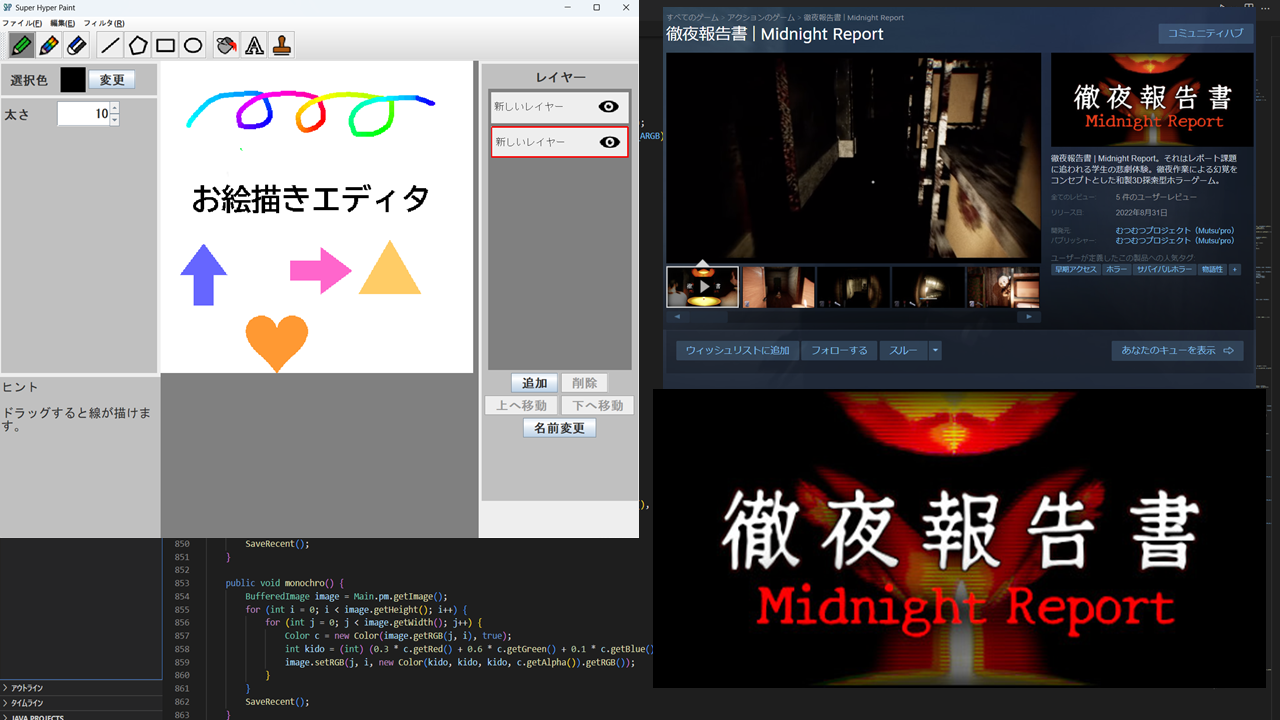This screenshot has height=720, width=1280.
Task: Click code line 'public void monochro() {'
Action: pos(284,583)
